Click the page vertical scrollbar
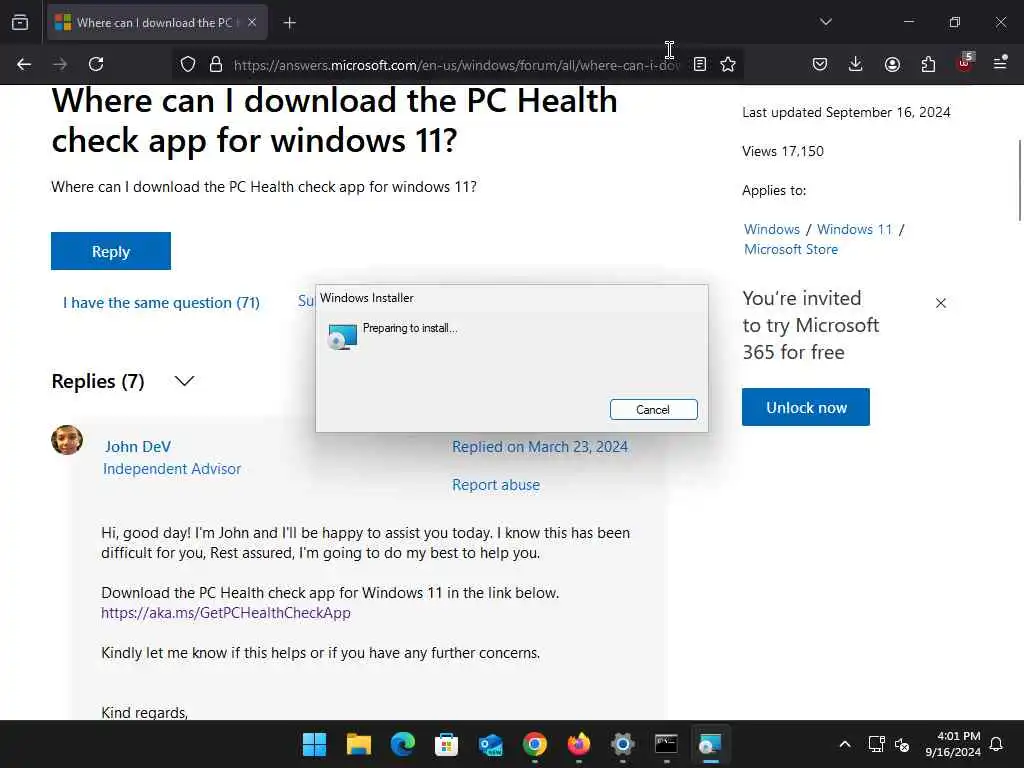The image size is (1024, 768). click(x=1019, y=180)
